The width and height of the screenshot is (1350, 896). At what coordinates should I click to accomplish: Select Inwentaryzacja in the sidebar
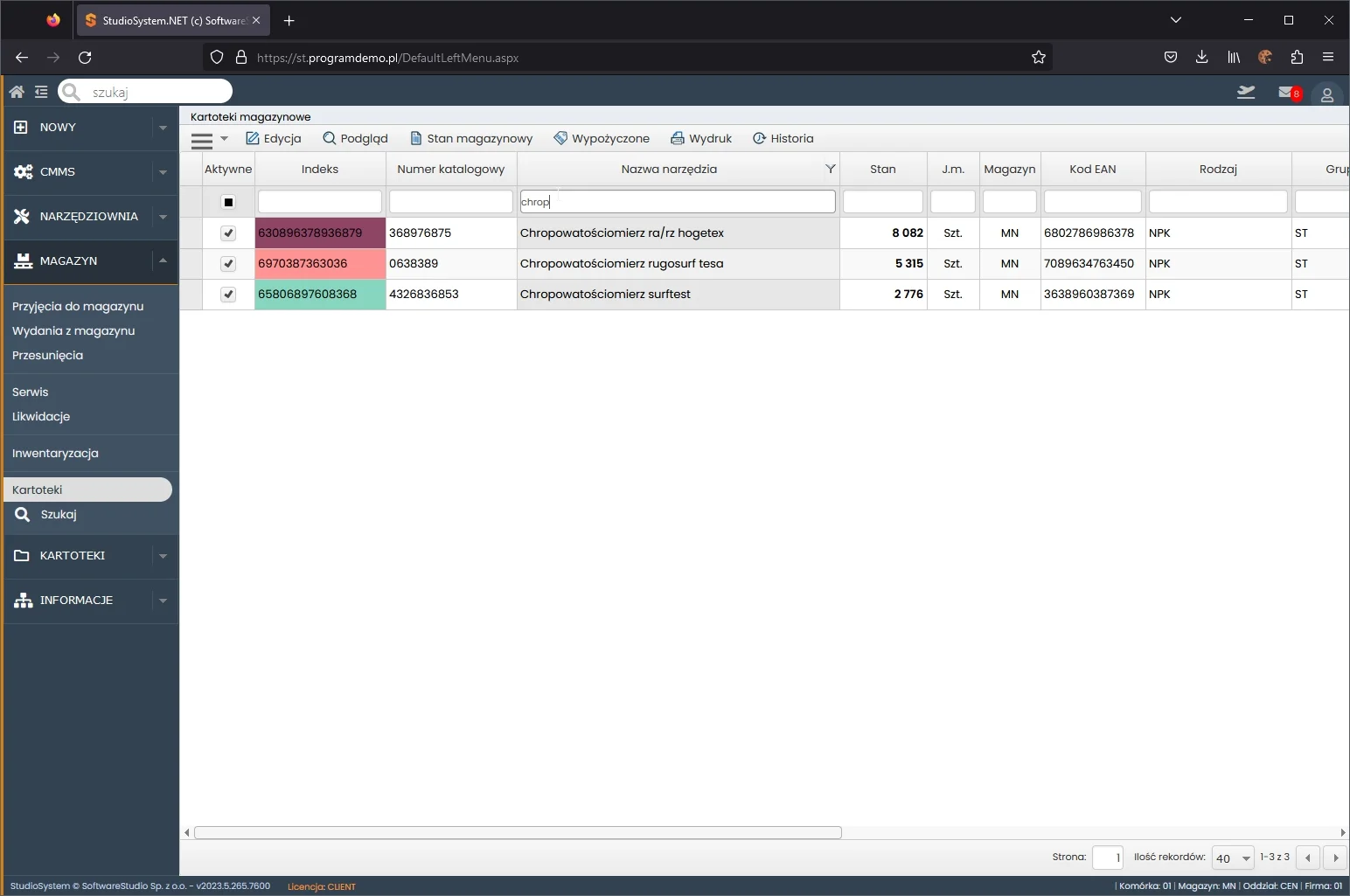pyautogui.click(x=55, y=453)
